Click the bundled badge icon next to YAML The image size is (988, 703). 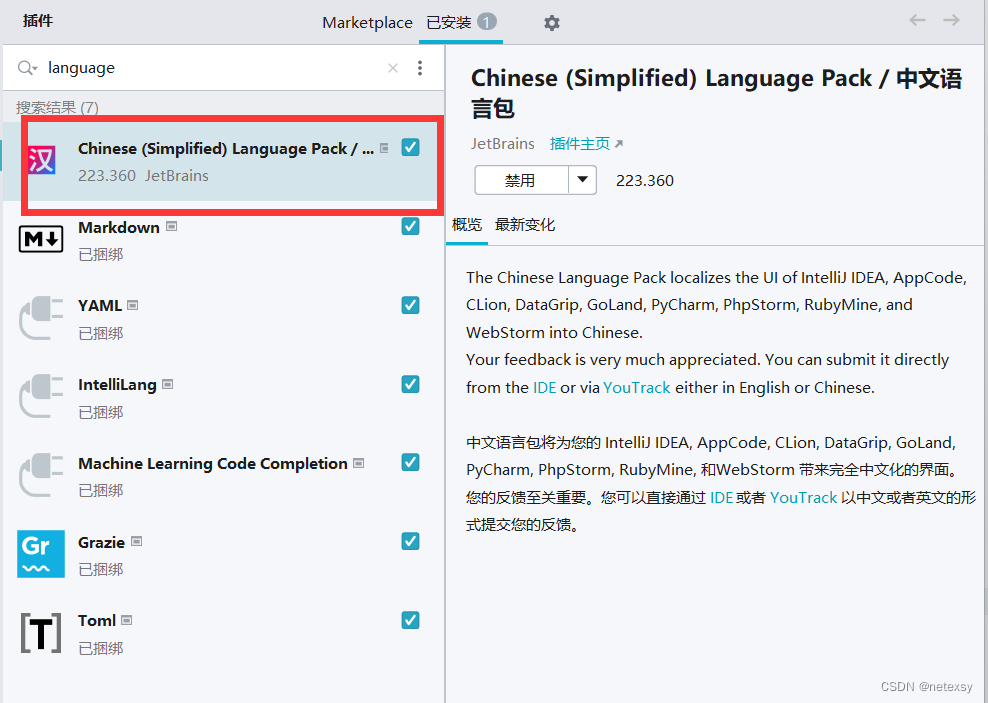(132, 305)
